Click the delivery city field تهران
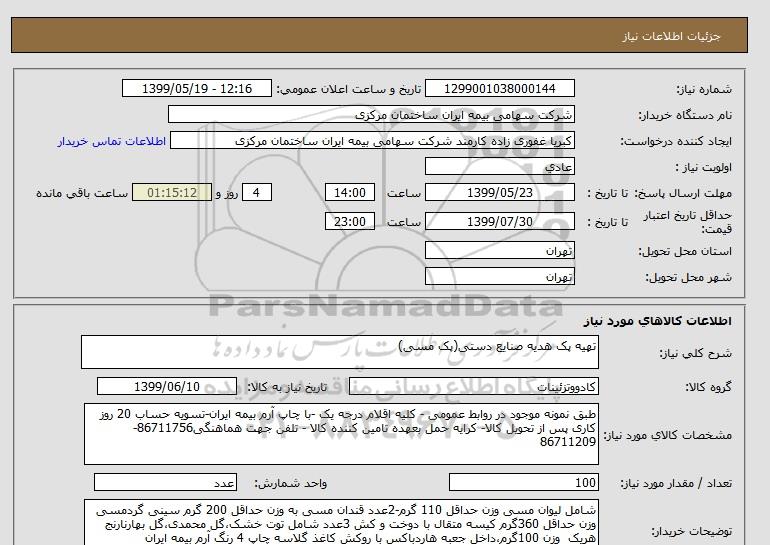This screenshot has height=545, width=770. click(x=499, y=276)
